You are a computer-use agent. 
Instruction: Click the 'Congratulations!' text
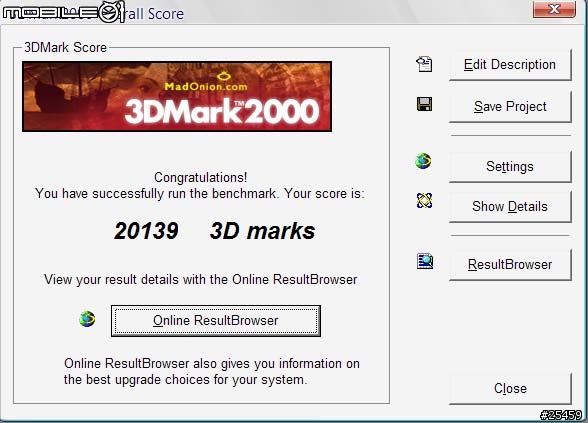point(201,177)
